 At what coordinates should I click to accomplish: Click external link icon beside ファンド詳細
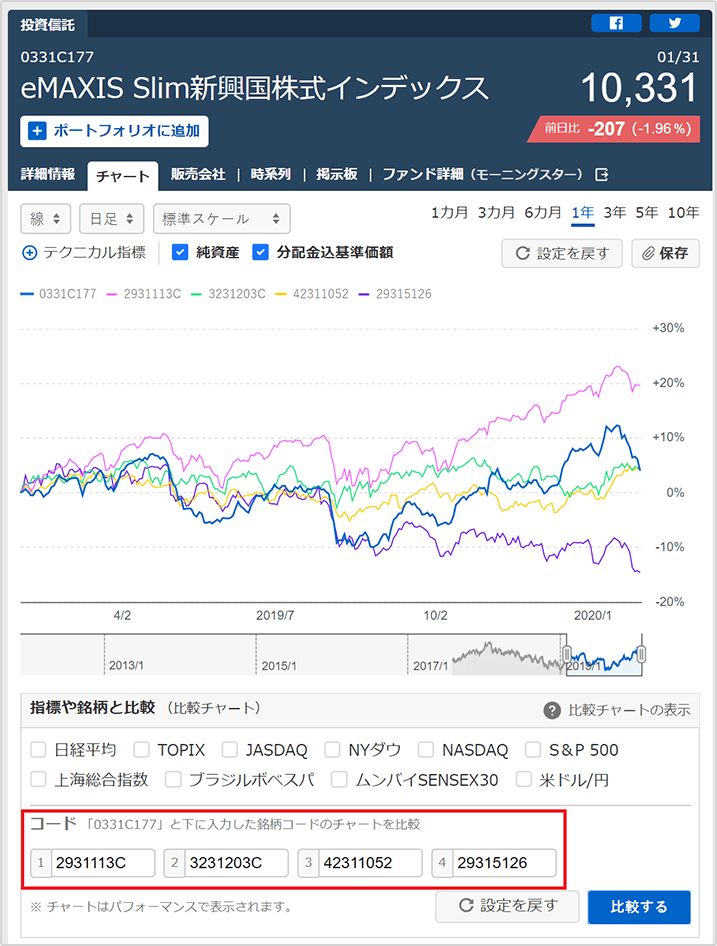[602, 174]
